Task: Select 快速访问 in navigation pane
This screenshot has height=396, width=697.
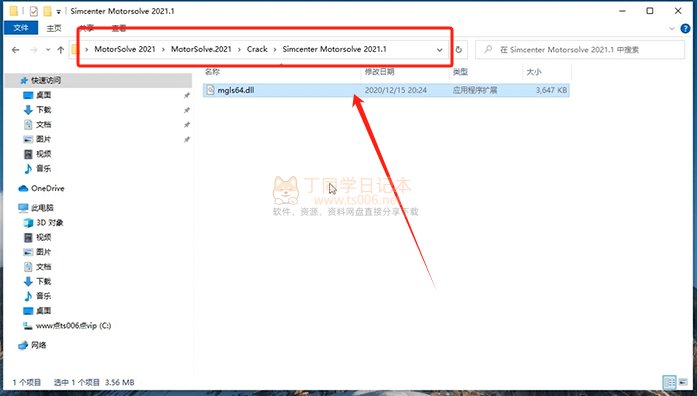Action: (46, 80)
